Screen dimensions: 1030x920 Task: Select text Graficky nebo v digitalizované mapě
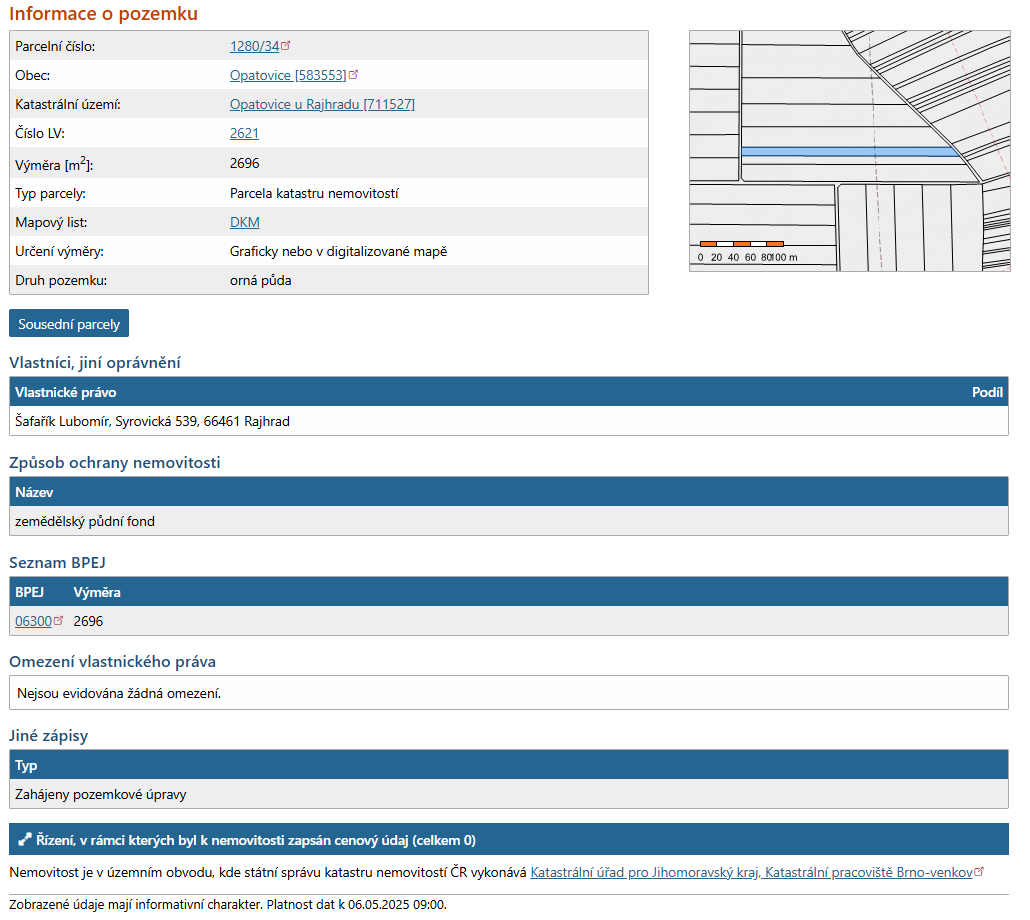338,252
